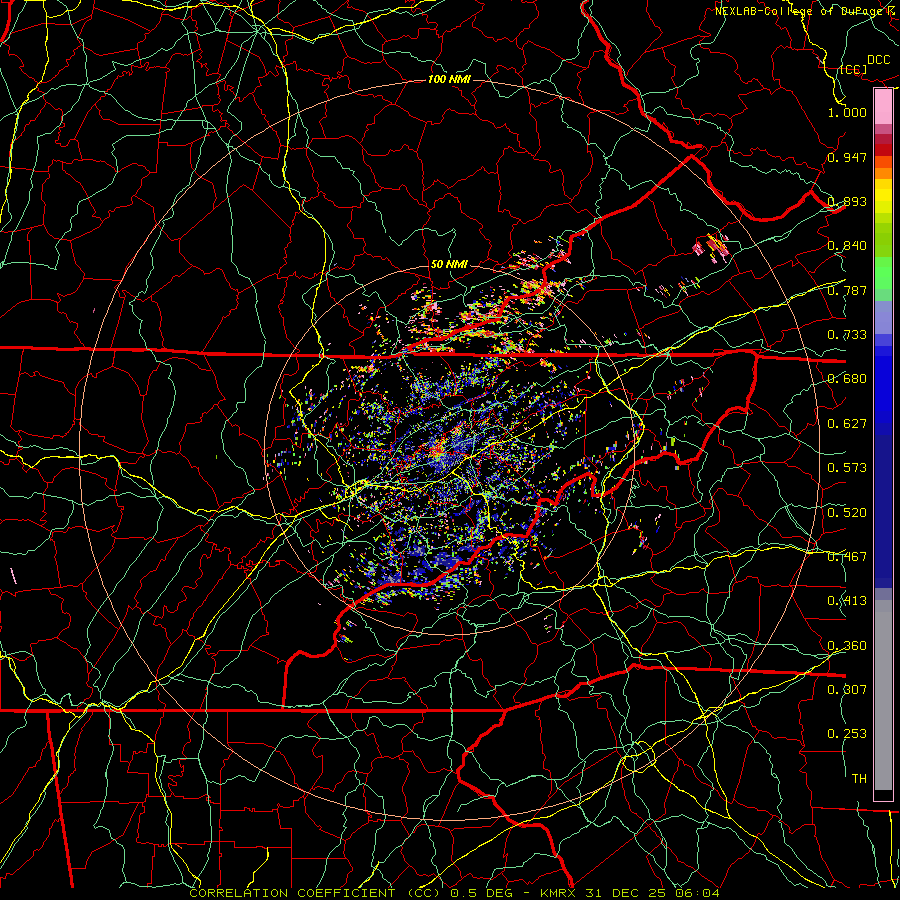Click the TH threshold label

[859, 779]
